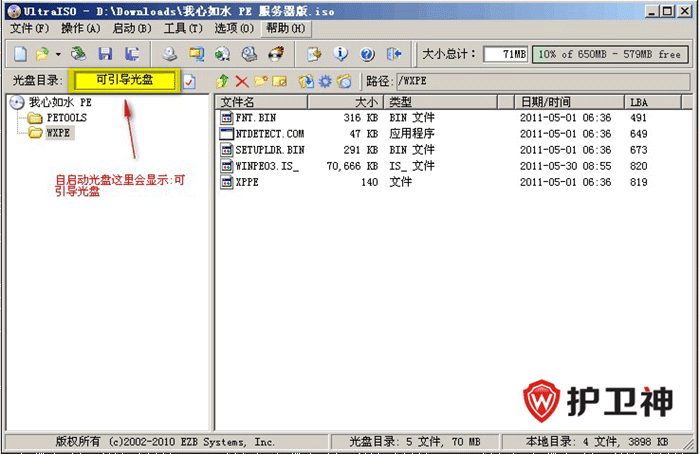Select 我心如水 PE disc root node

point(60,102)
